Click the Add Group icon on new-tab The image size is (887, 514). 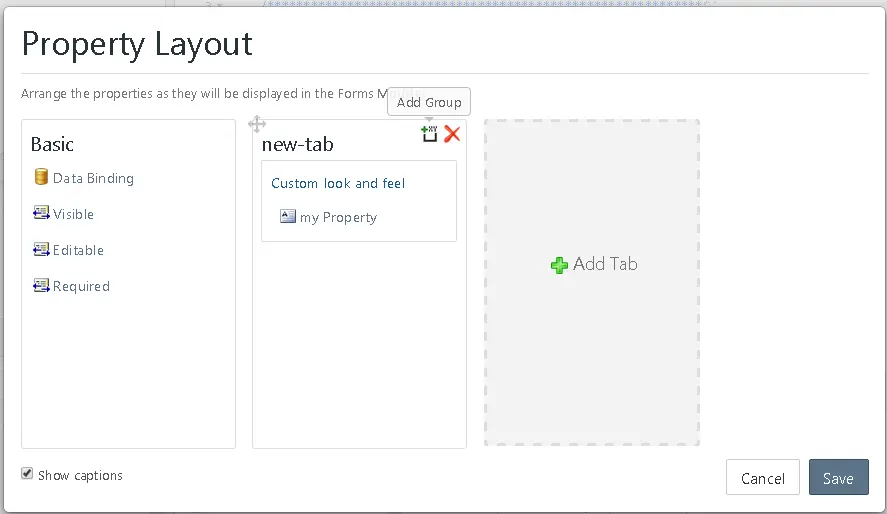(429, 134)
